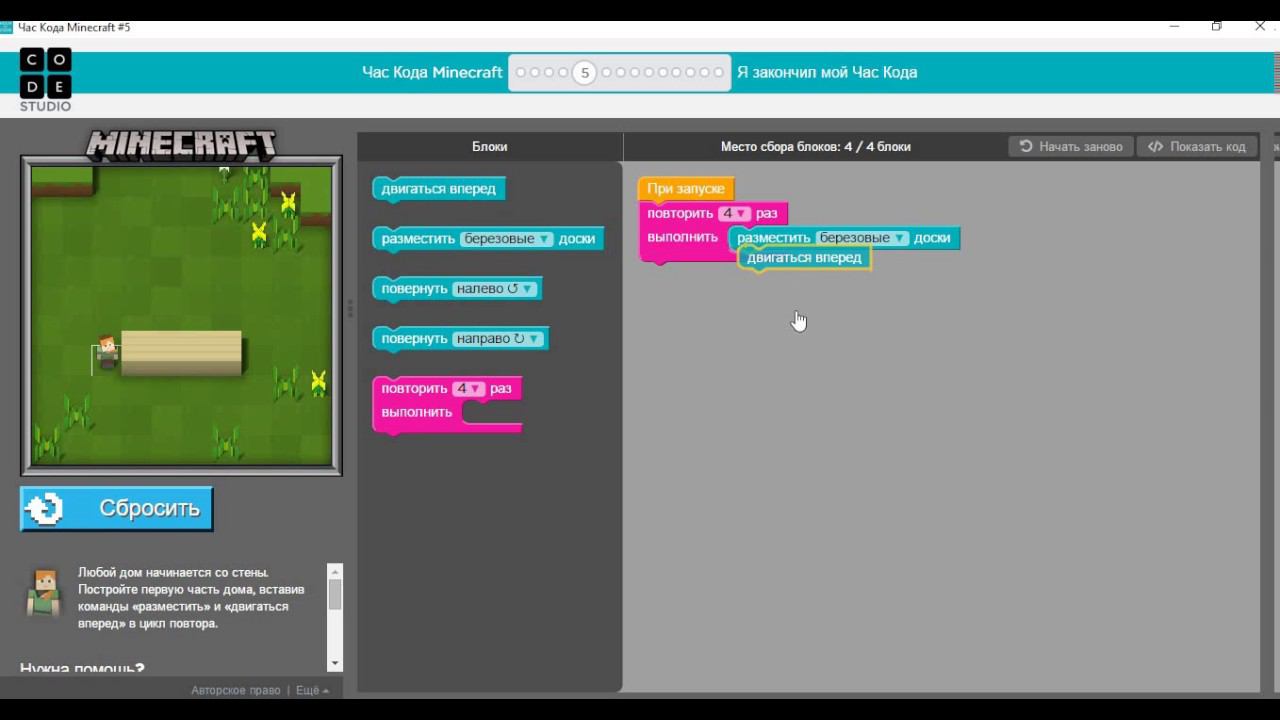Click Alex character in the game field
1280x720 pixels.
106,352
